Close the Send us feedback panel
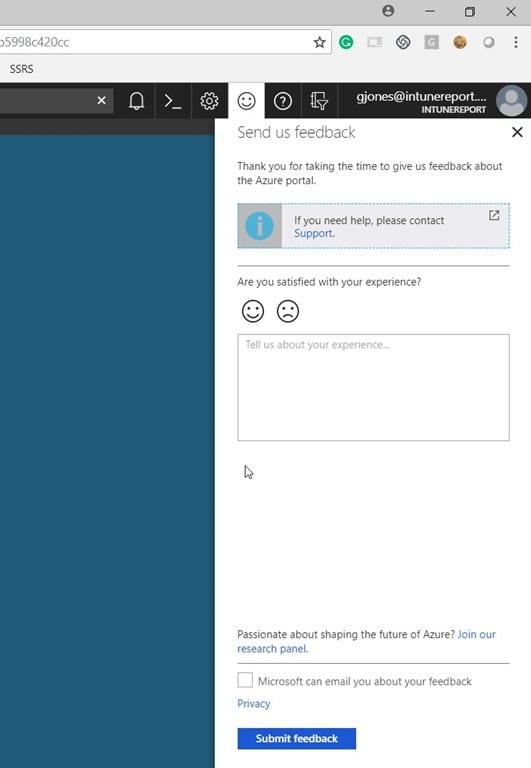The width and height of the screenshot is (531, 768). [x=517, y=132]
